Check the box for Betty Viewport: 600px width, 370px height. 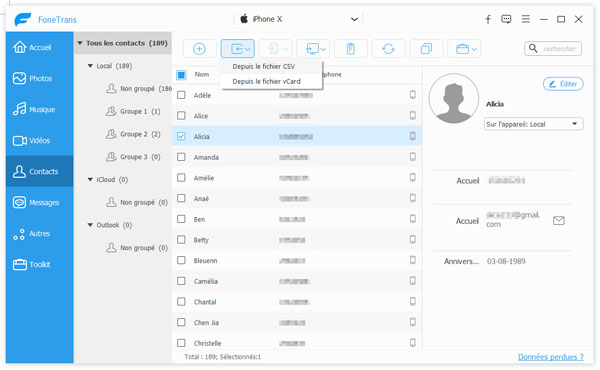click(181, 240)
